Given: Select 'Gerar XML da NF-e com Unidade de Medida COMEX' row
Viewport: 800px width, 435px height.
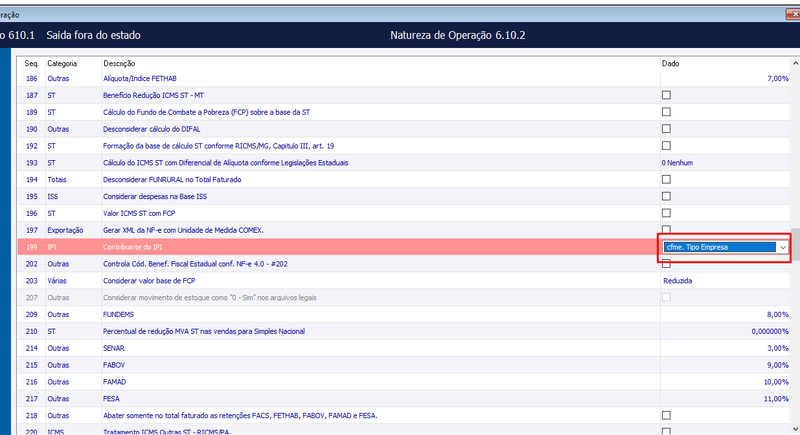Looking at the screenshot, I should [403, 230].
